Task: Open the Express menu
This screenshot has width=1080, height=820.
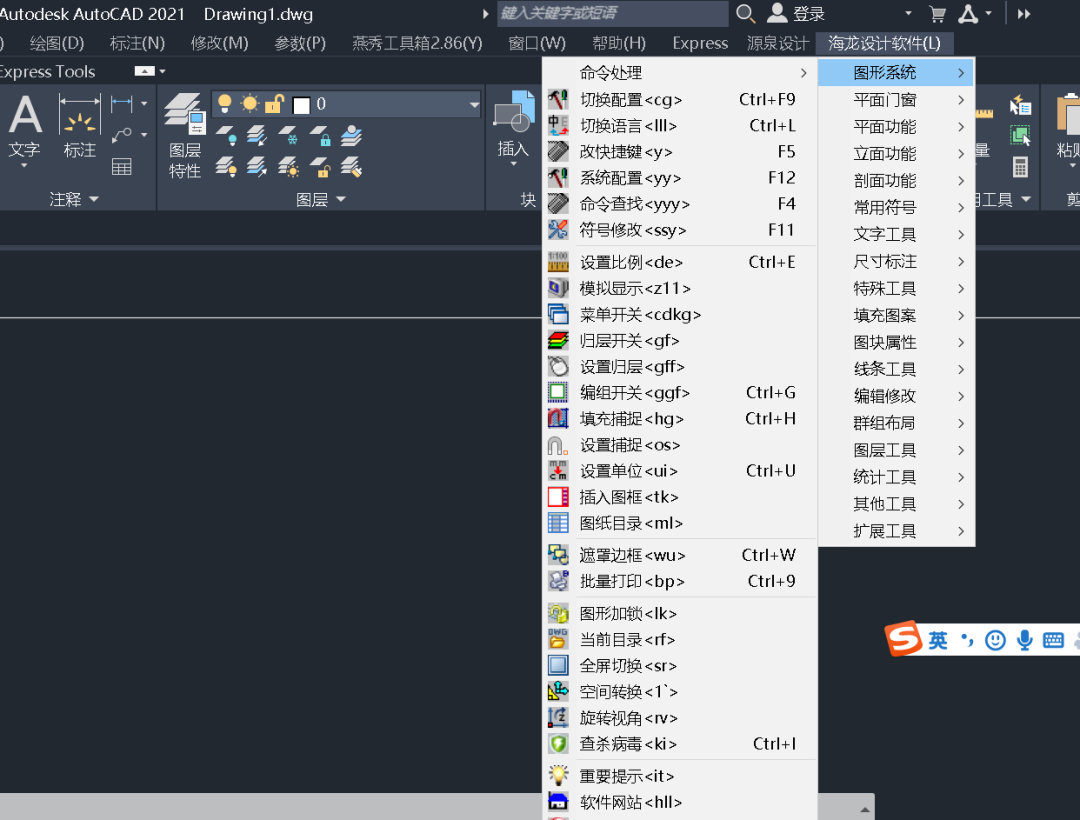Action: coord(700,43)
